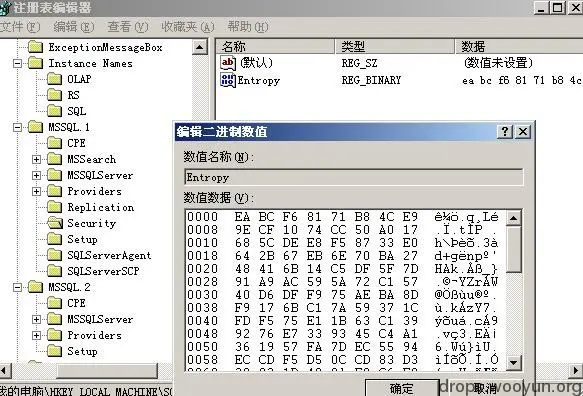Click the SQLServerAgent folder icon
Screen dimensions: 583x396
point(55,255)
